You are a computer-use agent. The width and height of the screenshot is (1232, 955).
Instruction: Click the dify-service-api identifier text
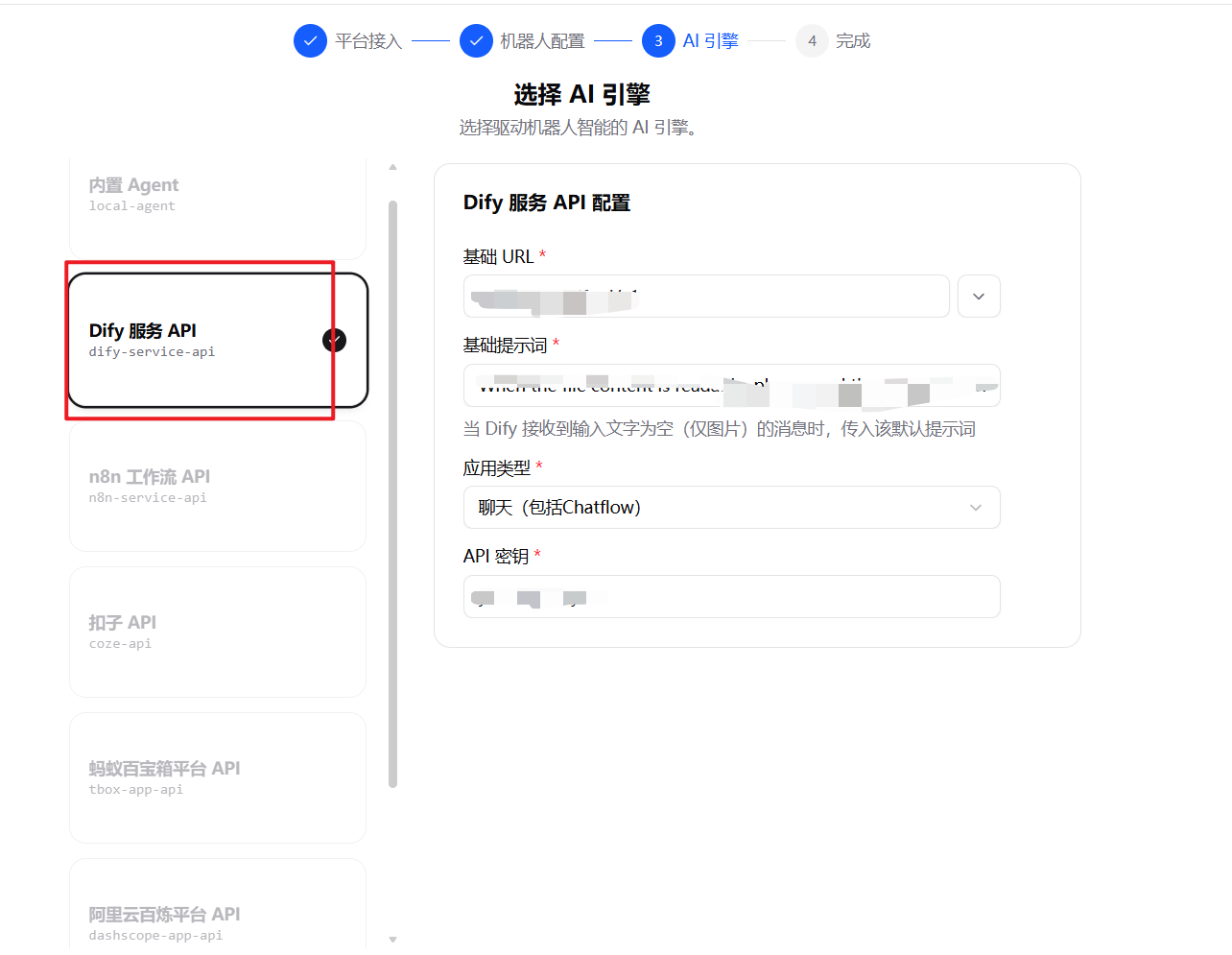pyautogui.click(x=152, y=352)
